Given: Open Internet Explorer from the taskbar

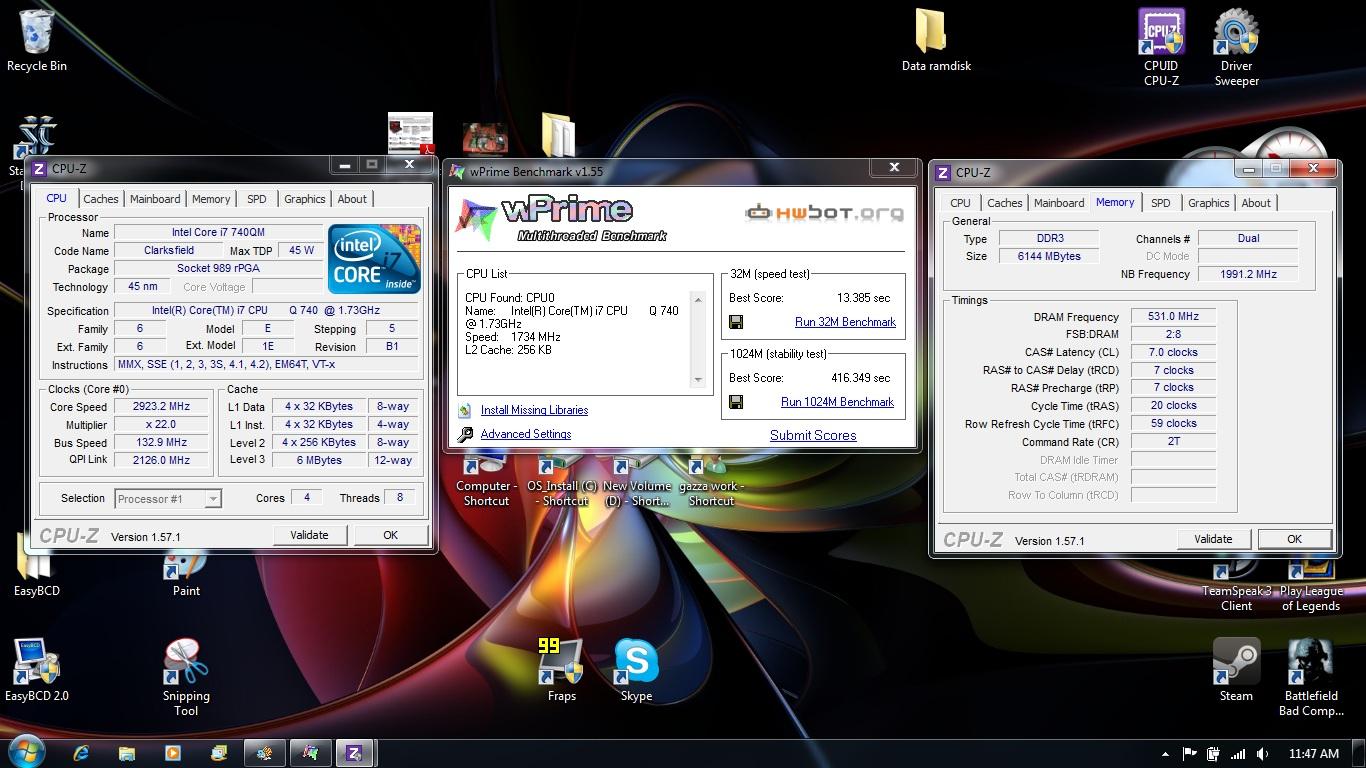Looking at the screenshot, I should (x=81, y=753).
